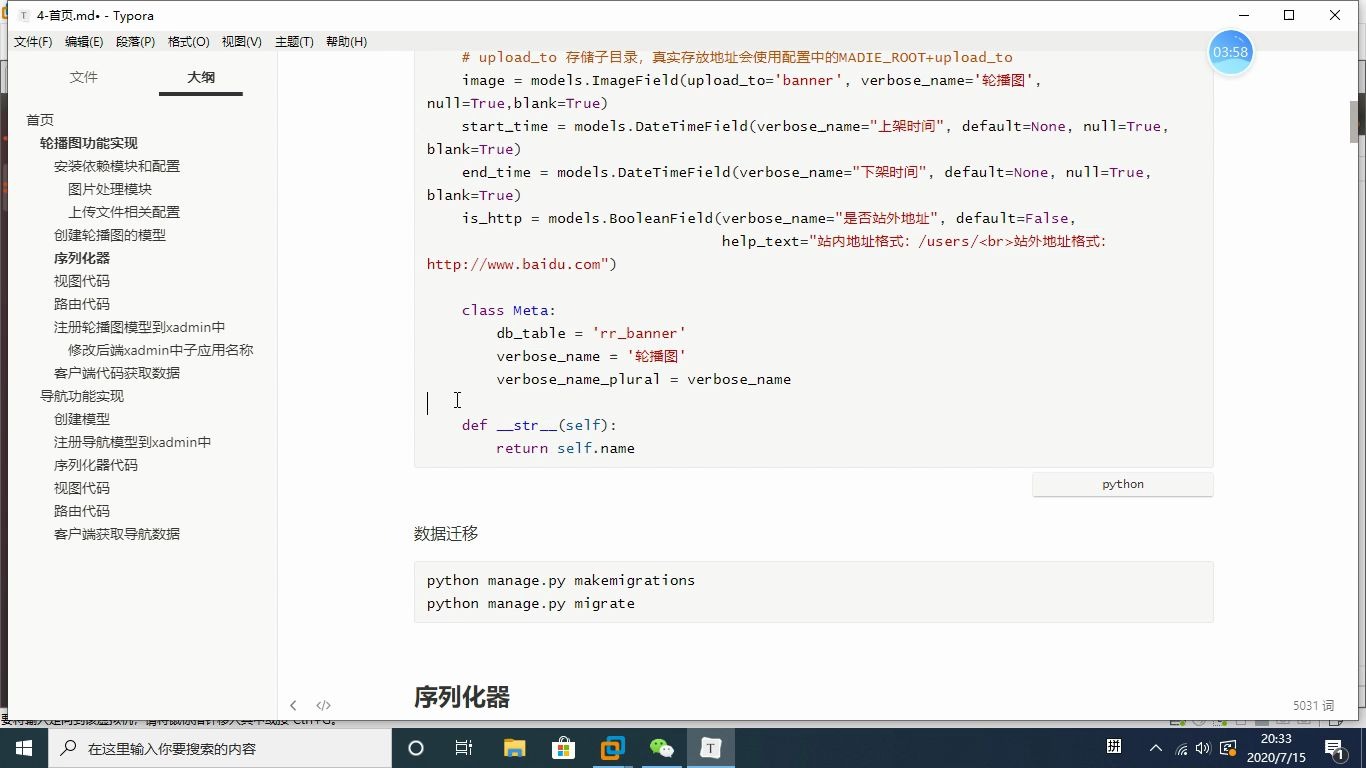1366x768 pixels.
Task: Open network status tray icon
Action: tap(1181, 748)
